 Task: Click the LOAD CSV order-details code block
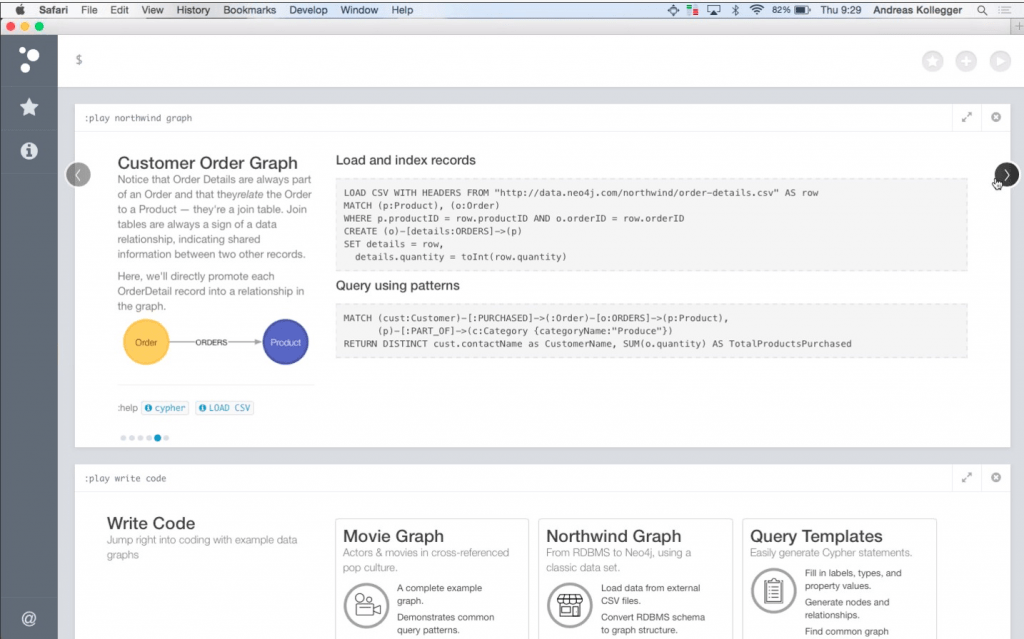point(651,225)
